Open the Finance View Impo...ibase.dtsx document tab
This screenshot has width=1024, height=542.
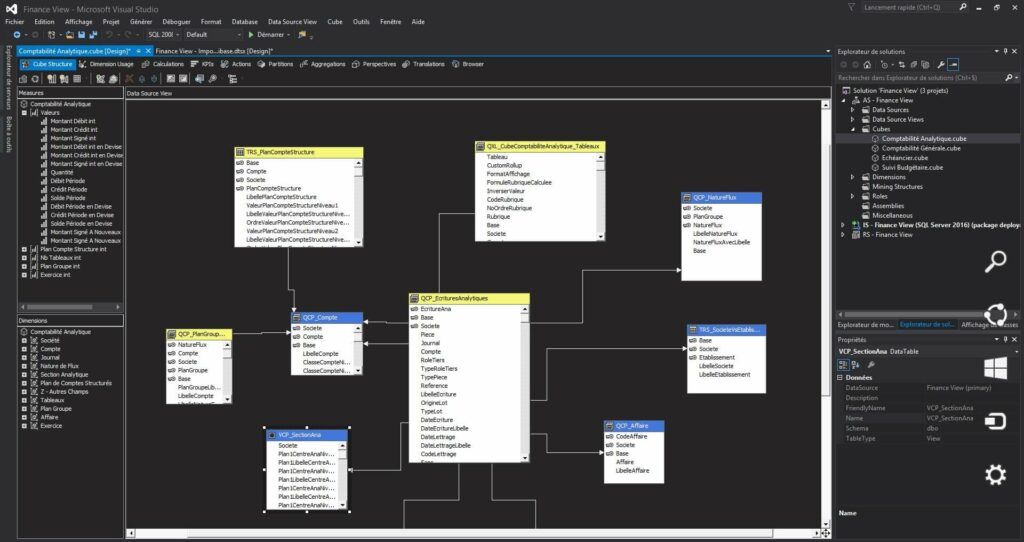click(214, 50)
